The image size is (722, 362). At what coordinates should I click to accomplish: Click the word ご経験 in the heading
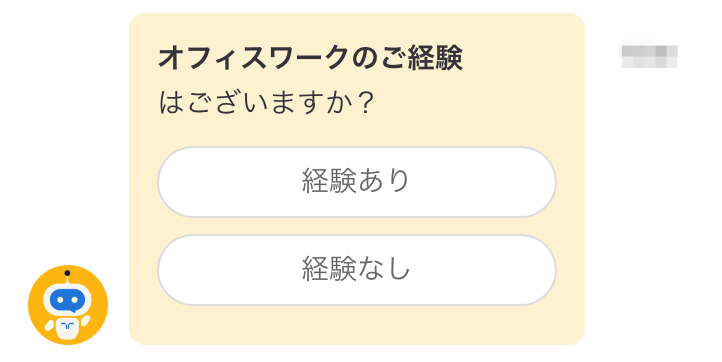[422, 58]
